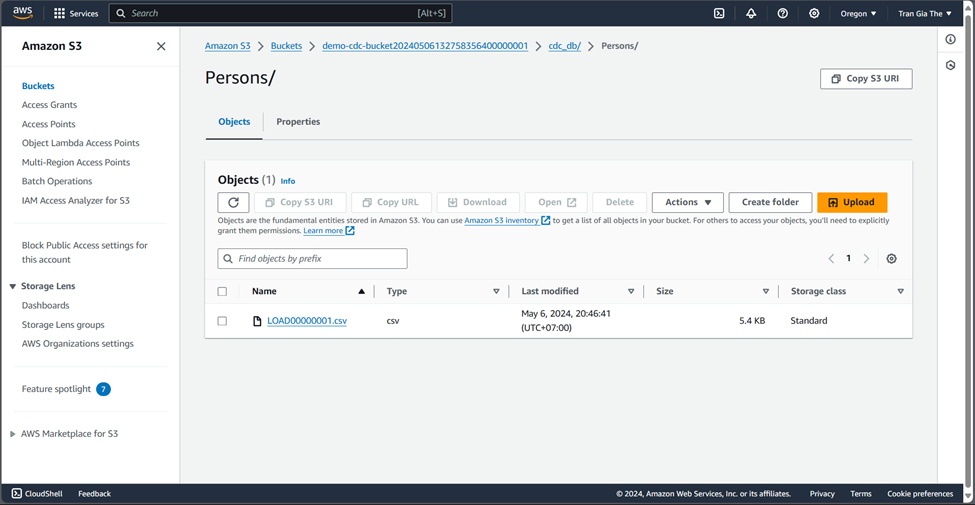The width and height of the screenshot is (975, 505).
Task: Open the Tran Gia The account menu
Action: [x=925, y=13]
